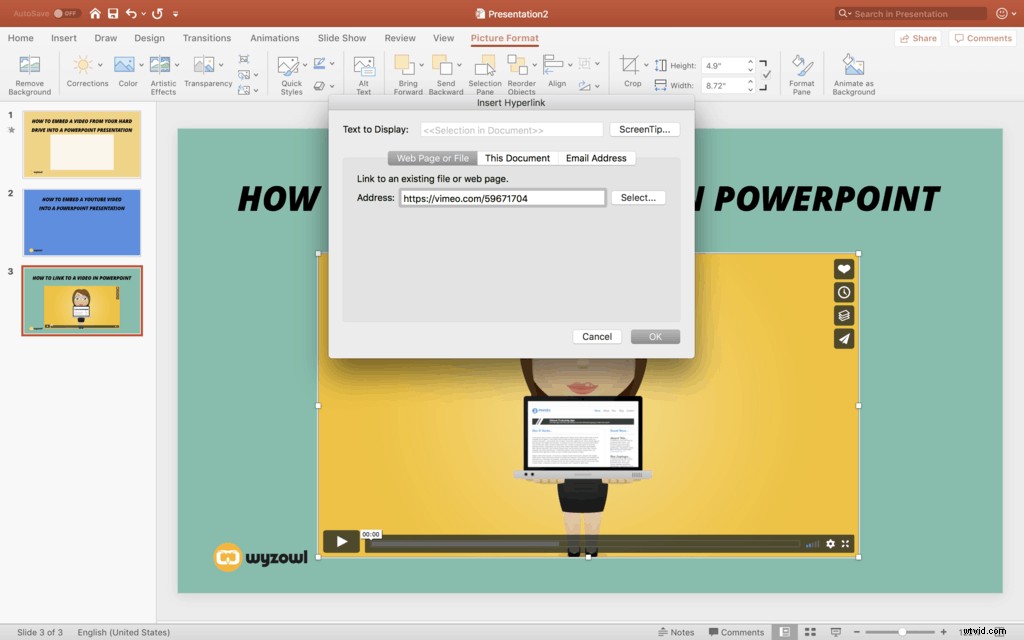The width and height of the screenshot is (1024, 640).
Task: Switch to the This Document tab
Action: click(517, 158)
